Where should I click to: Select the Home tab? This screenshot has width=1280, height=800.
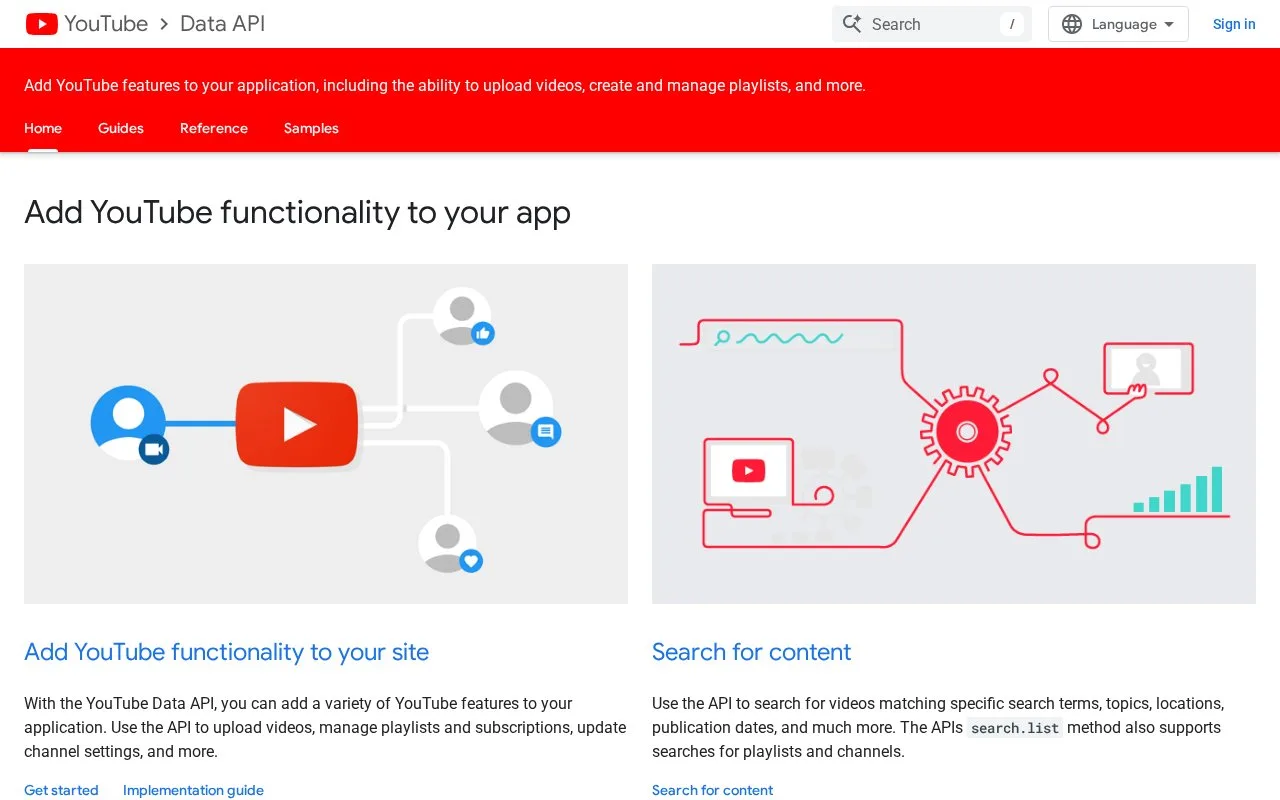pyautogui.click(x=43, y=128)
